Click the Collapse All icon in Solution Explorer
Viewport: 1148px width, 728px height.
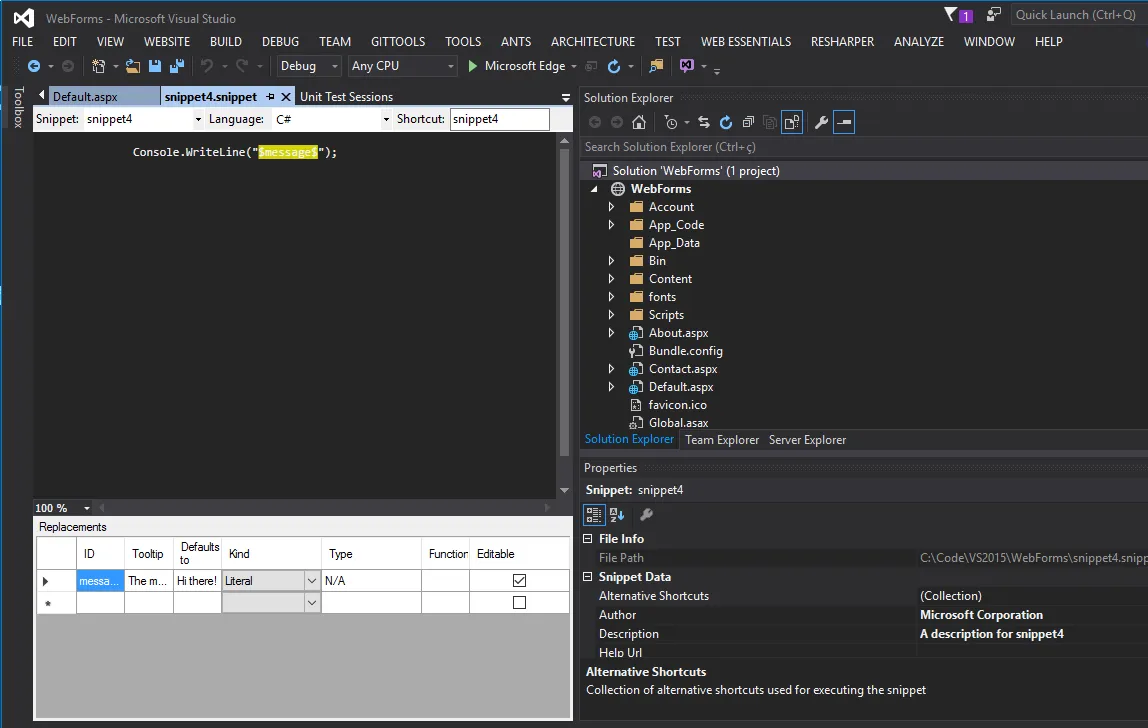tap(748, 122)
